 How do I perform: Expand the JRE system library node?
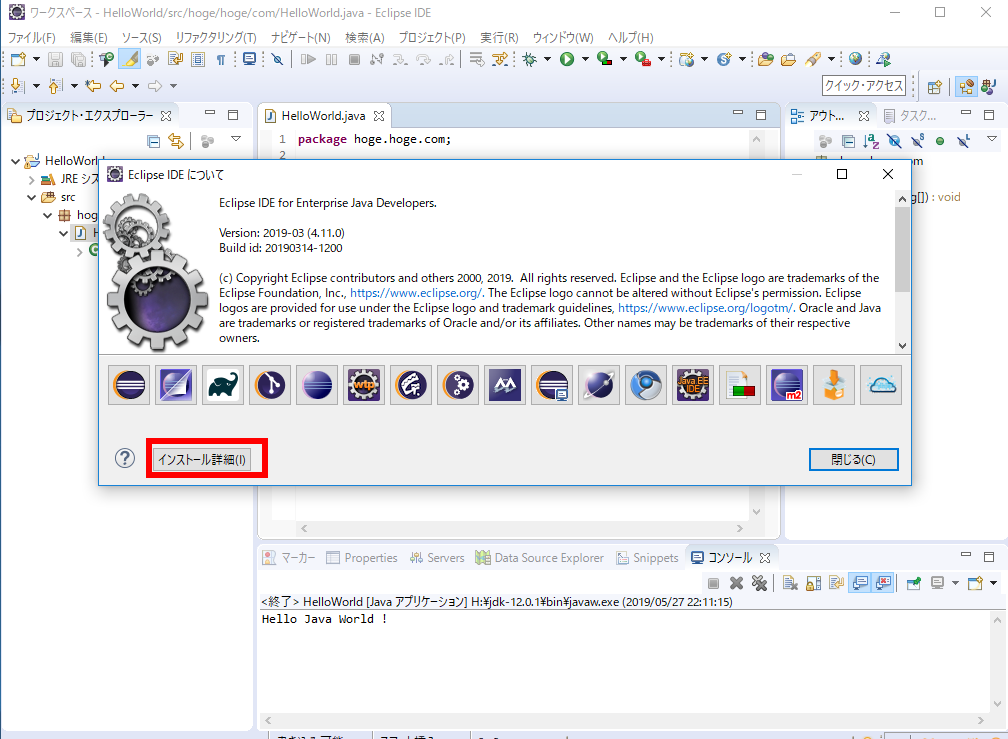31,179
